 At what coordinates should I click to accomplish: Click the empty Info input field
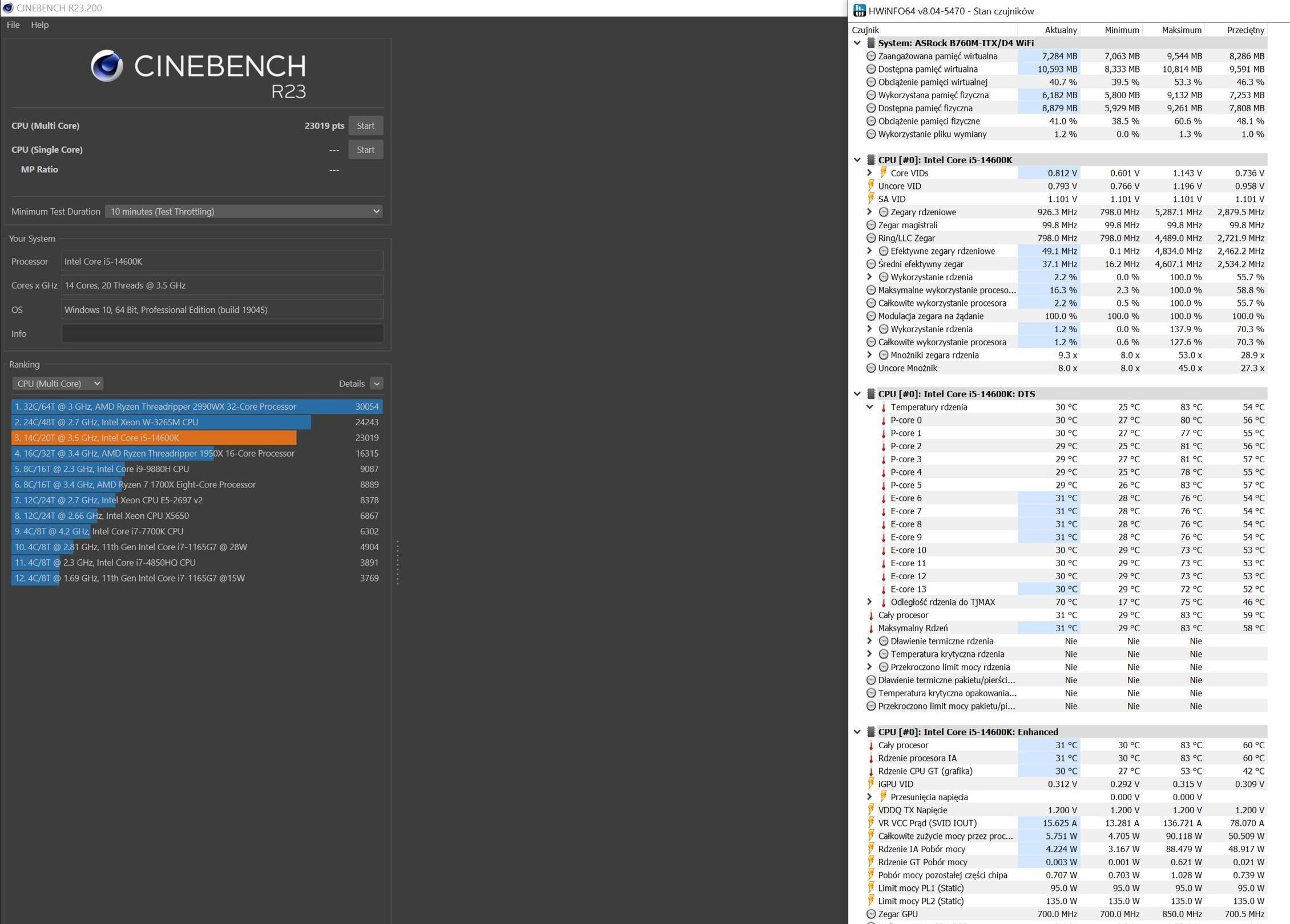pos(222,334)
